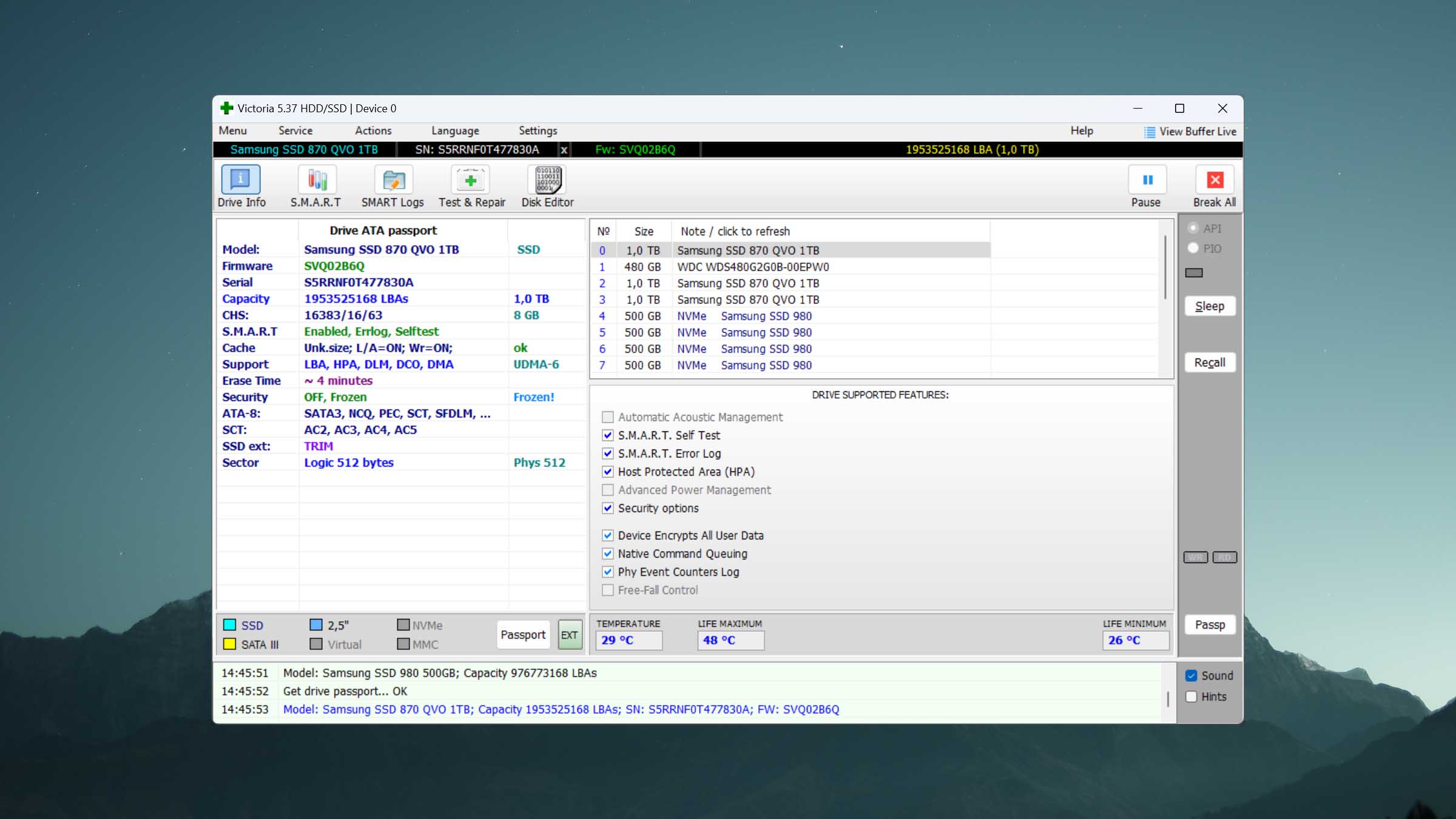Toggle Native Command Queuing checkbox

(607, 553)
